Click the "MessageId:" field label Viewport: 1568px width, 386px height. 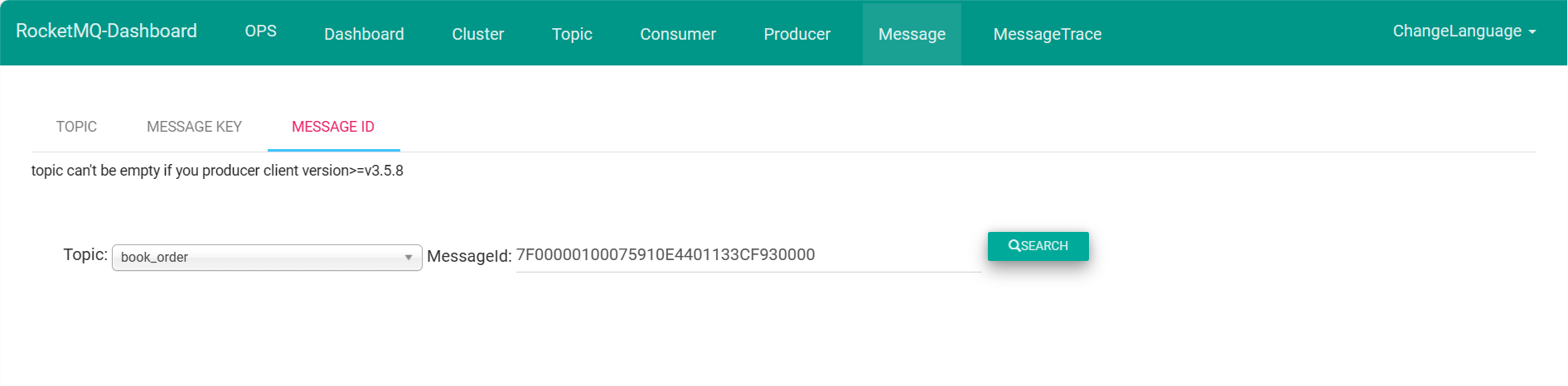(x=469, y=257)
